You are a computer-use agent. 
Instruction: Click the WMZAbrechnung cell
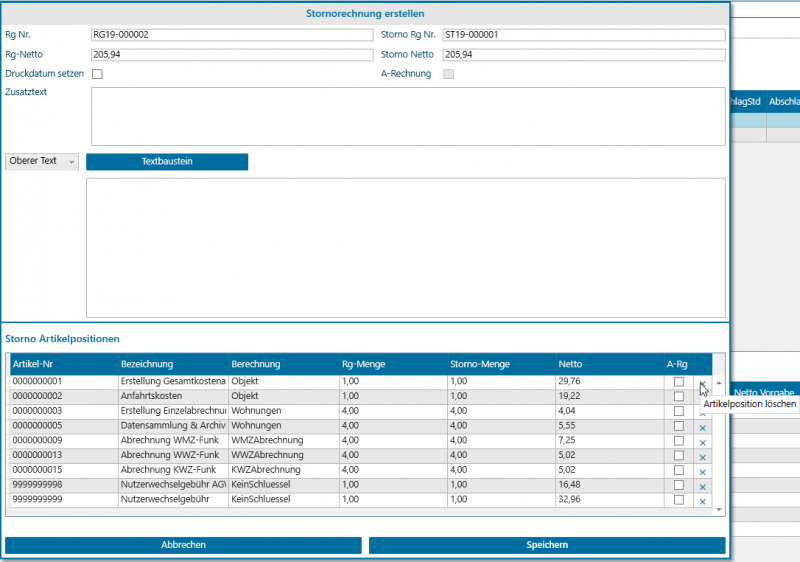(x=284, y=440)
